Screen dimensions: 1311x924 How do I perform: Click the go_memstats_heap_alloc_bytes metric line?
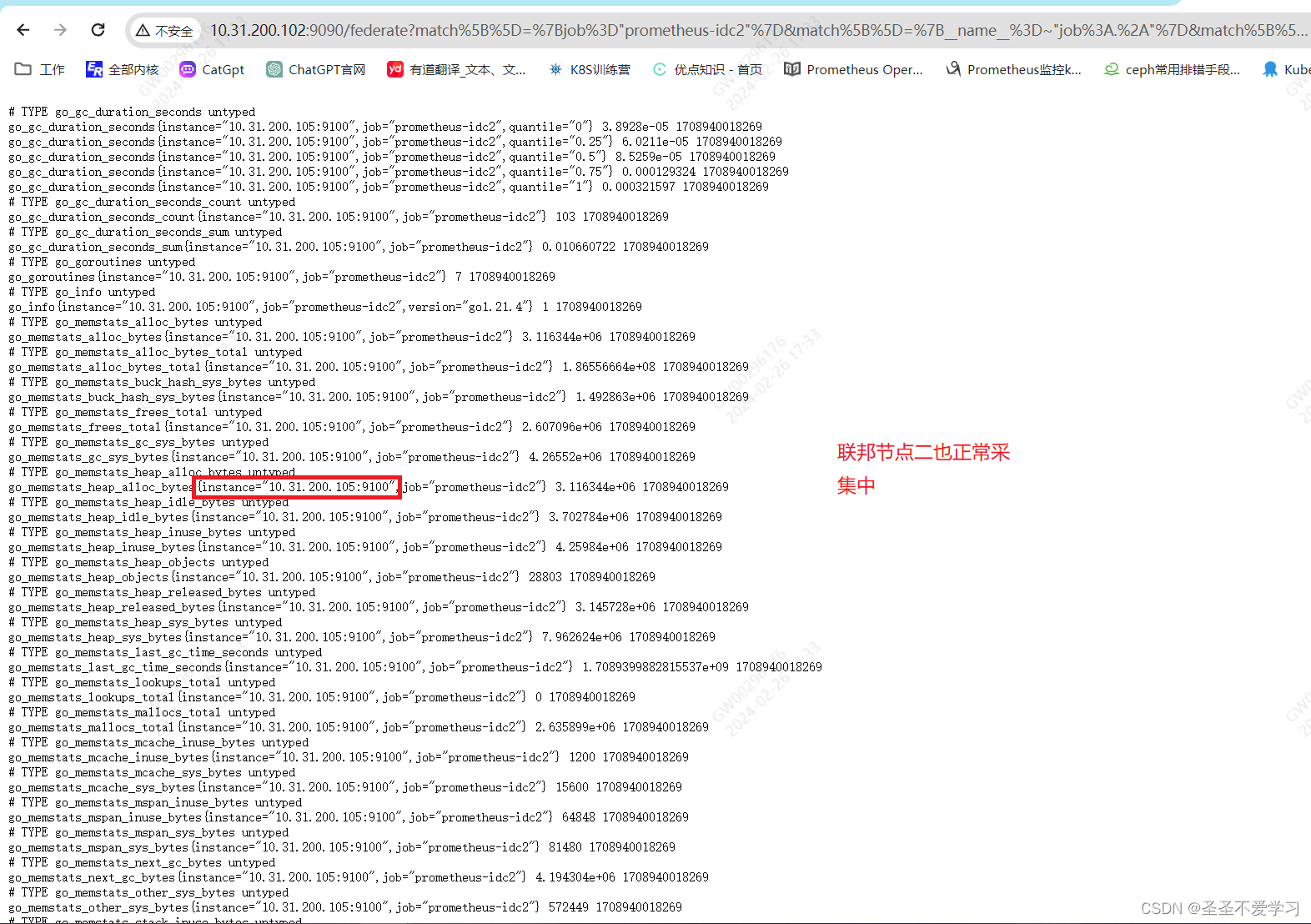coord(369,487)
